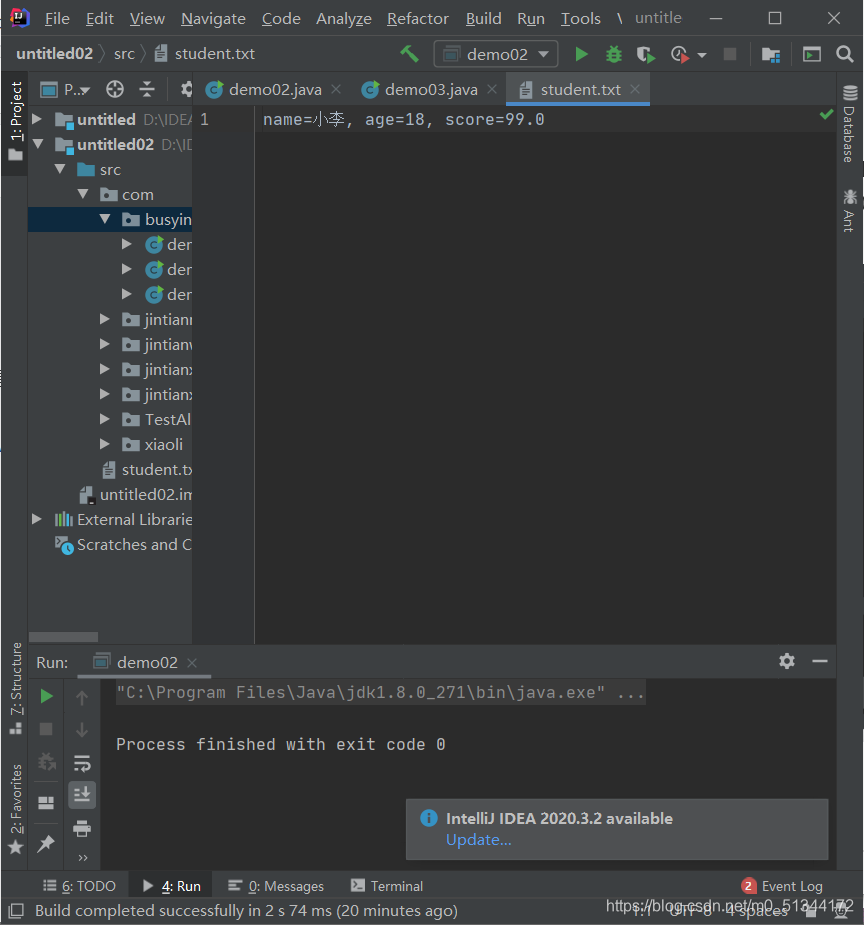Open Search Everywhere magnifier

(845, 54)
